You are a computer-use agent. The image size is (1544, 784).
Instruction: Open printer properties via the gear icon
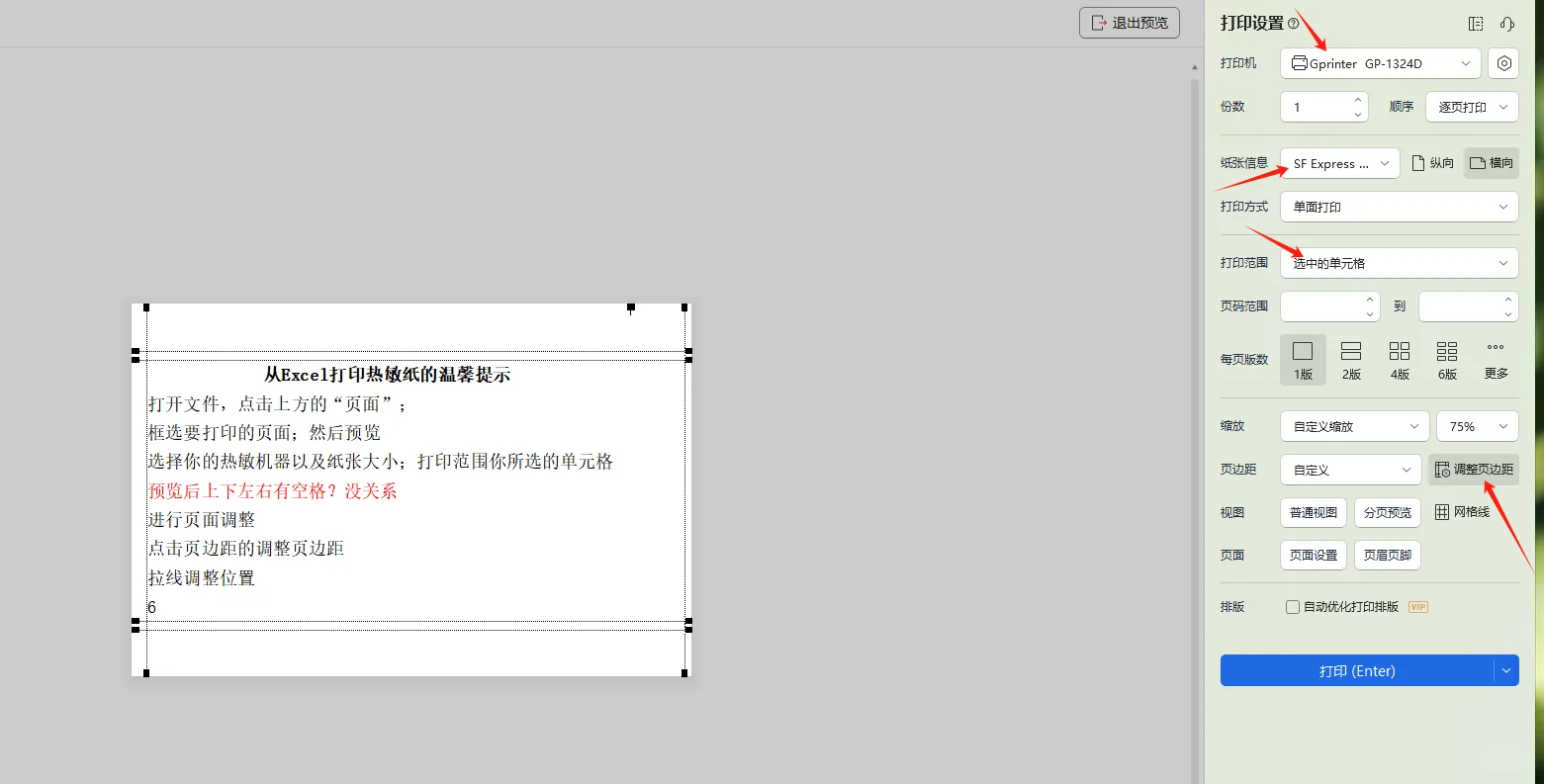pyautogui.click(x=1503, y=62)
